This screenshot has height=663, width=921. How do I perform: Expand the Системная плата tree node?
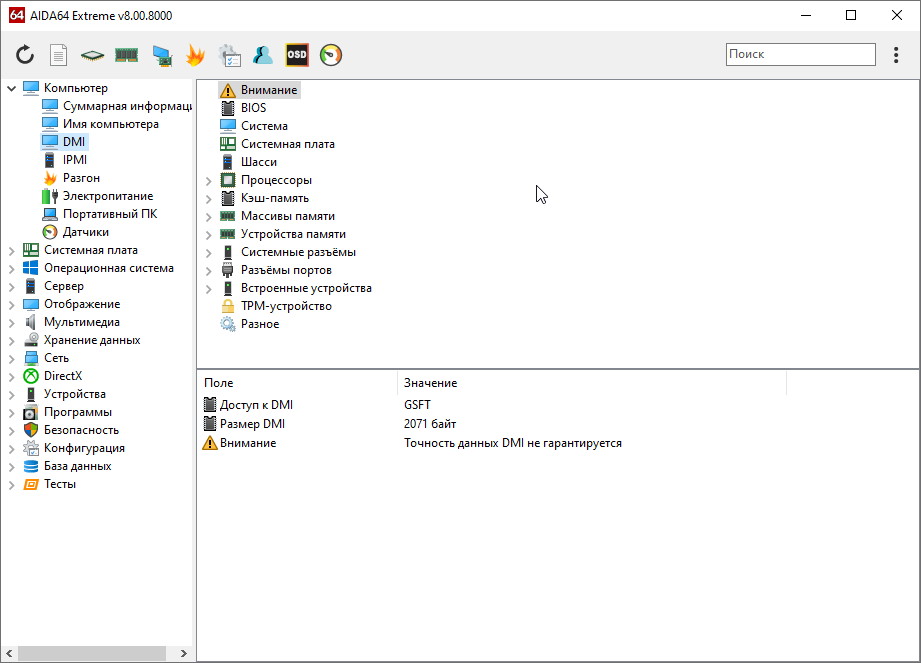(11, 251)
